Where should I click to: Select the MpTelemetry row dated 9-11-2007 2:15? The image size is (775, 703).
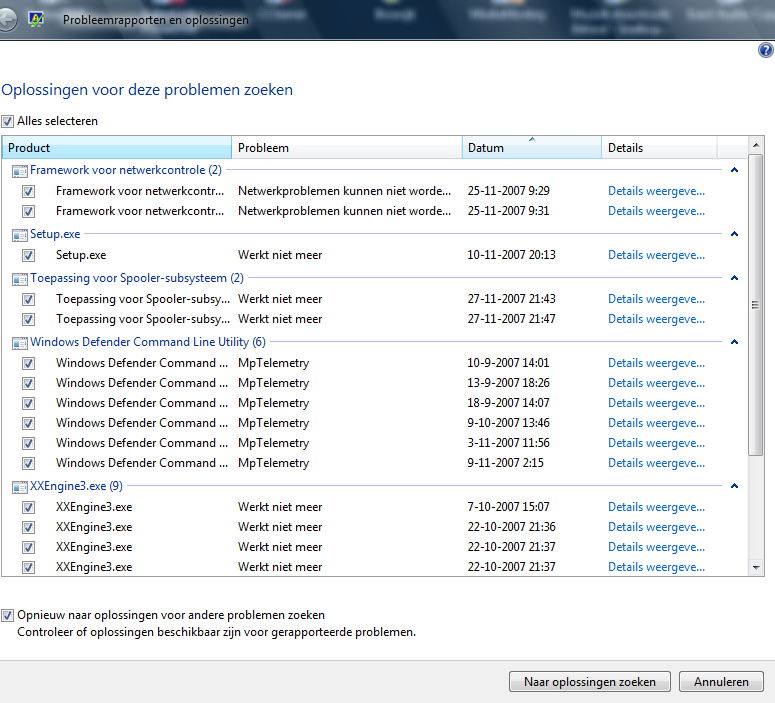click(x=375, y=463)
